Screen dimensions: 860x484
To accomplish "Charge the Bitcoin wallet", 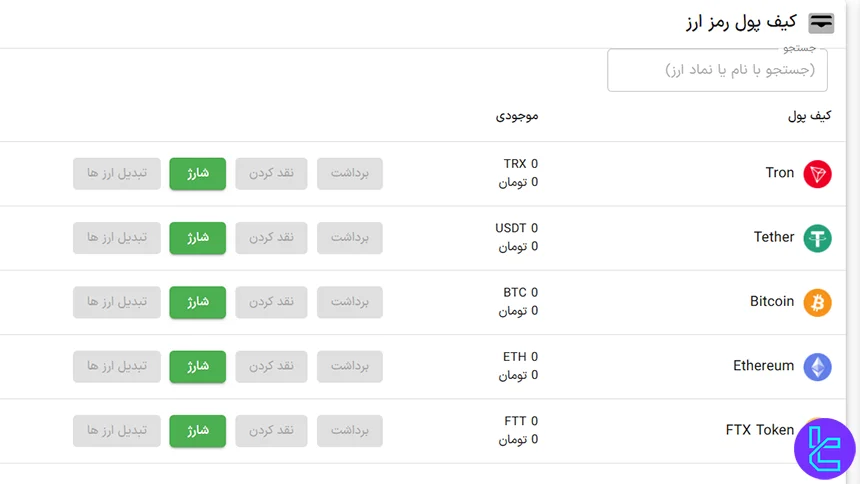I will tap(198, 302).
